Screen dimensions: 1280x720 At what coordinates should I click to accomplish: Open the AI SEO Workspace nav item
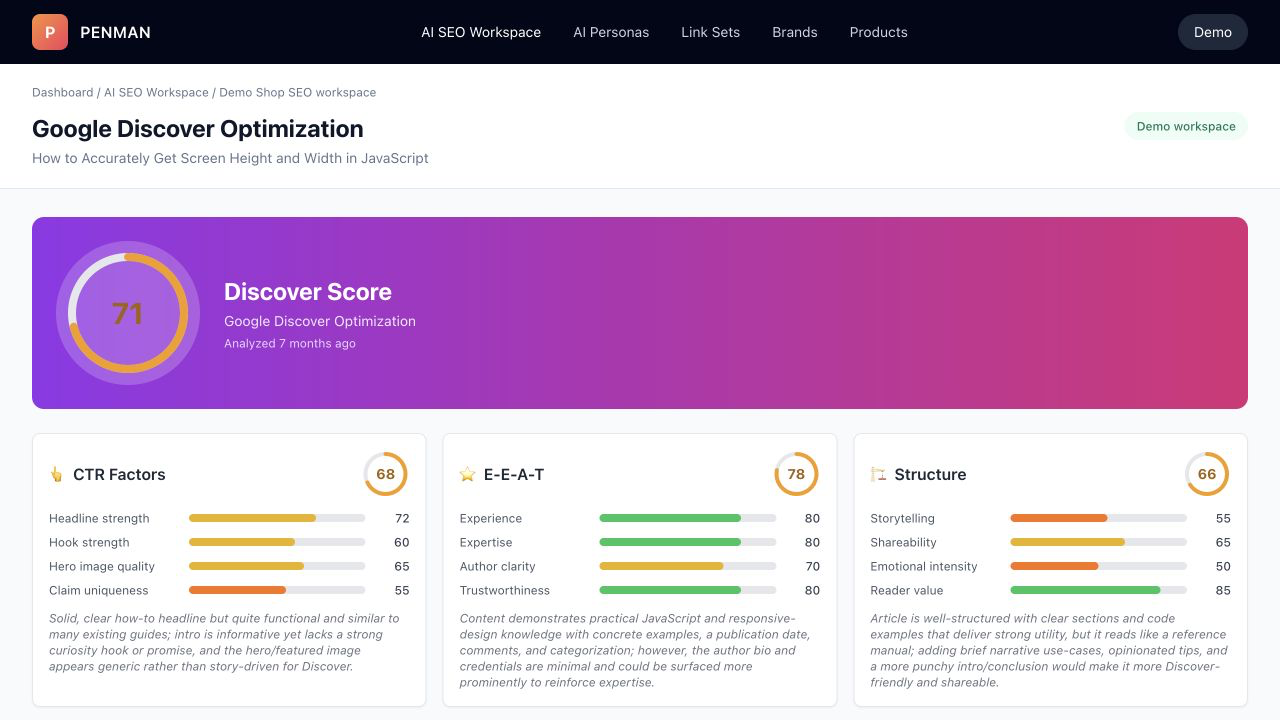click(481, 32)
